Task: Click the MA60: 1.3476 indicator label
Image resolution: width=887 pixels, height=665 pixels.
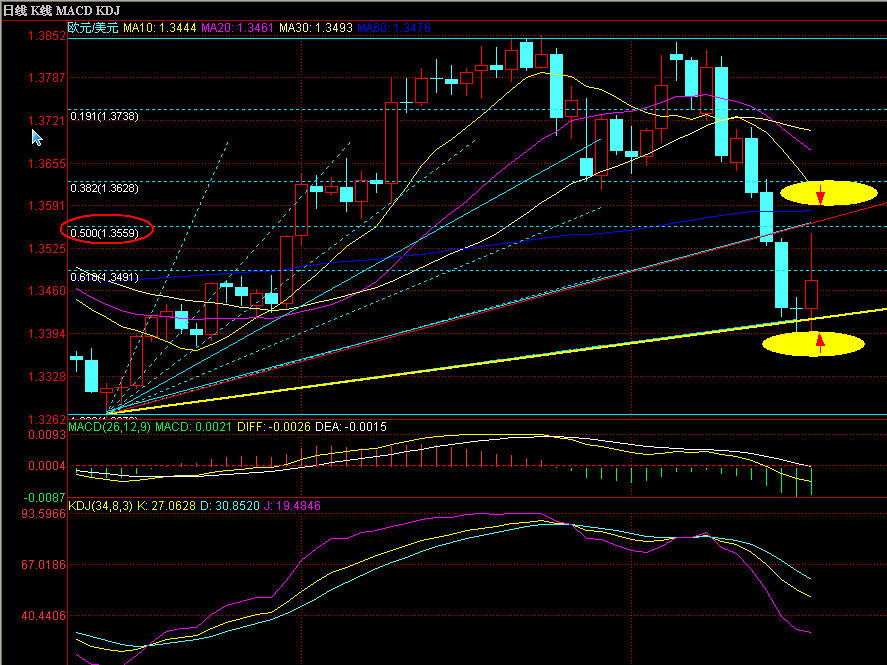Action: click(x=394, y=28)
